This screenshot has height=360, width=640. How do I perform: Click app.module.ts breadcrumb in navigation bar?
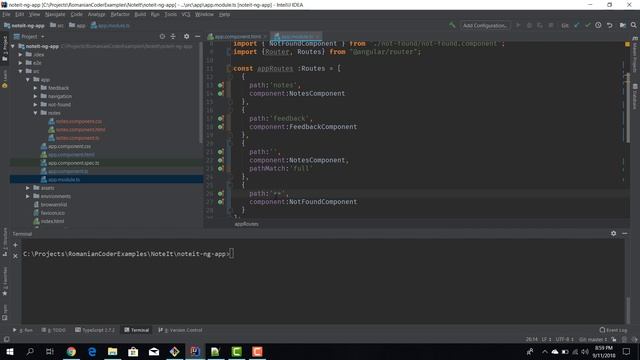(x=110, y=25)
